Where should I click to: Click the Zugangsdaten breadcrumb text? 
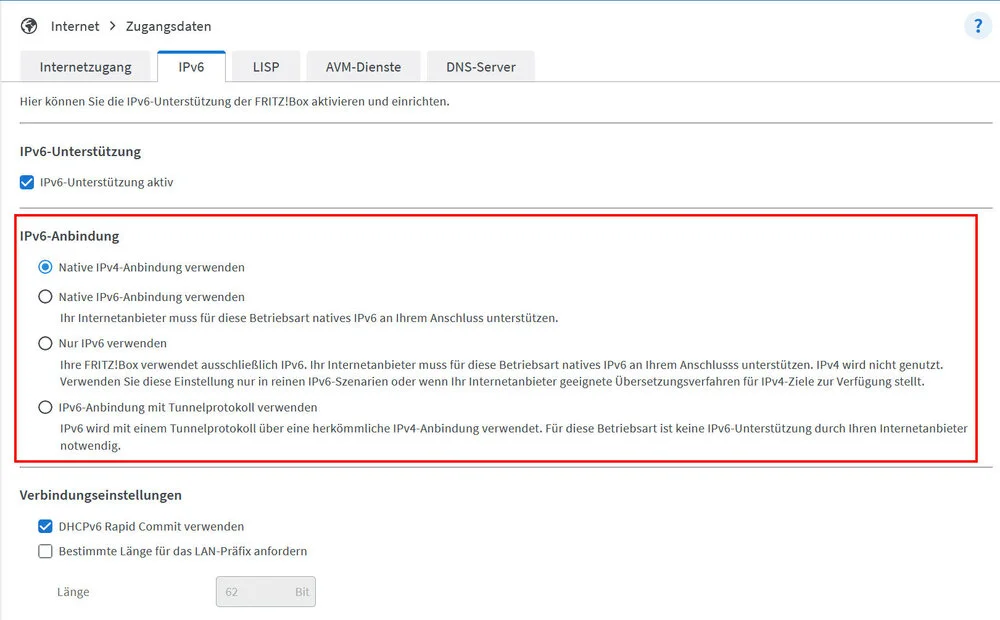click(x=168, y=26)
